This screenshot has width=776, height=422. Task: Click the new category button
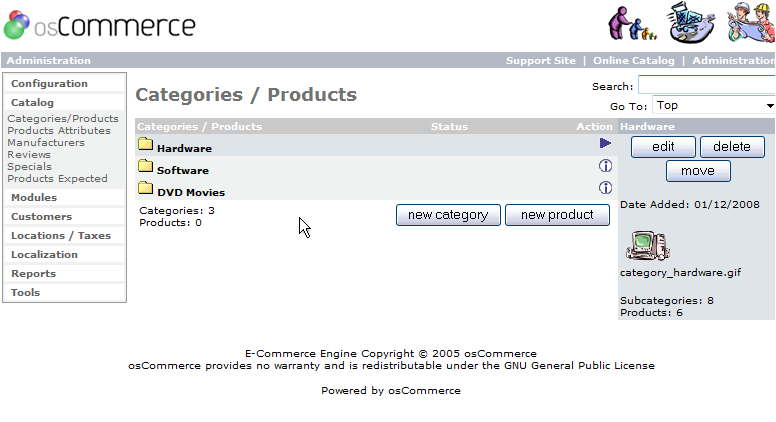(x=448, y=215)
